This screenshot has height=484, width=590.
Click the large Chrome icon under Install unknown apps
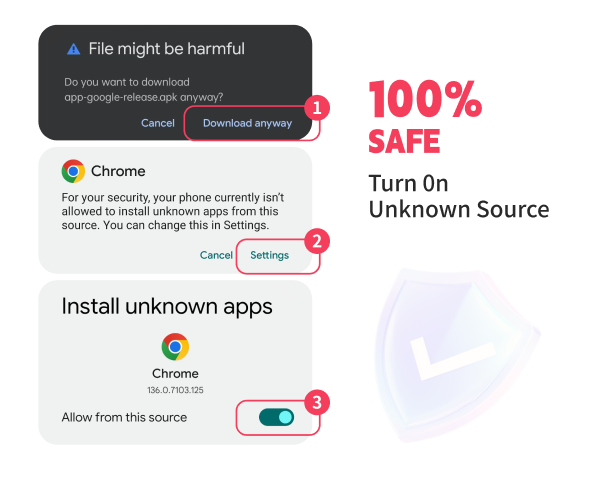tap(175, 347)
